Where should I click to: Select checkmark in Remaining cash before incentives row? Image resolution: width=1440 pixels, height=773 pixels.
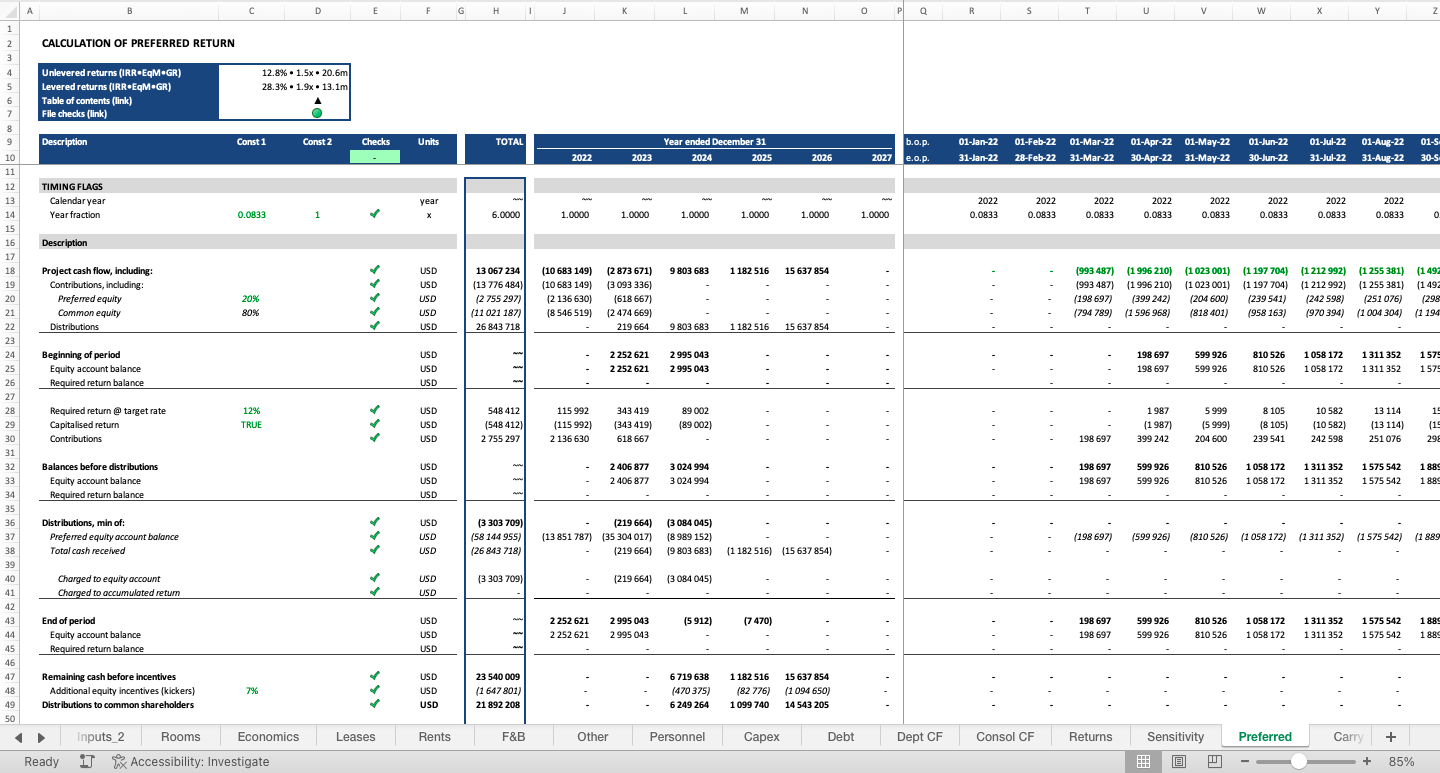375,676
